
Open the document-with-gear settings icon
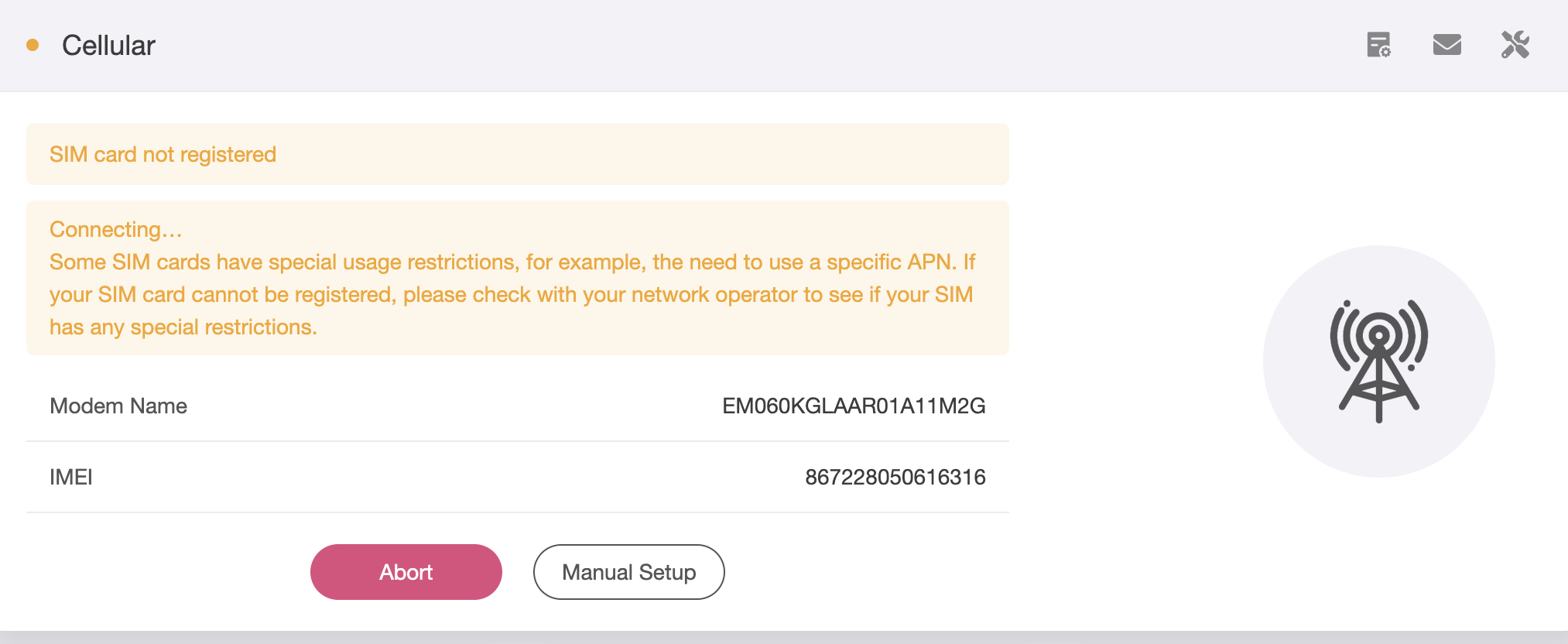pyautogui.click(x=1378, y=45)
